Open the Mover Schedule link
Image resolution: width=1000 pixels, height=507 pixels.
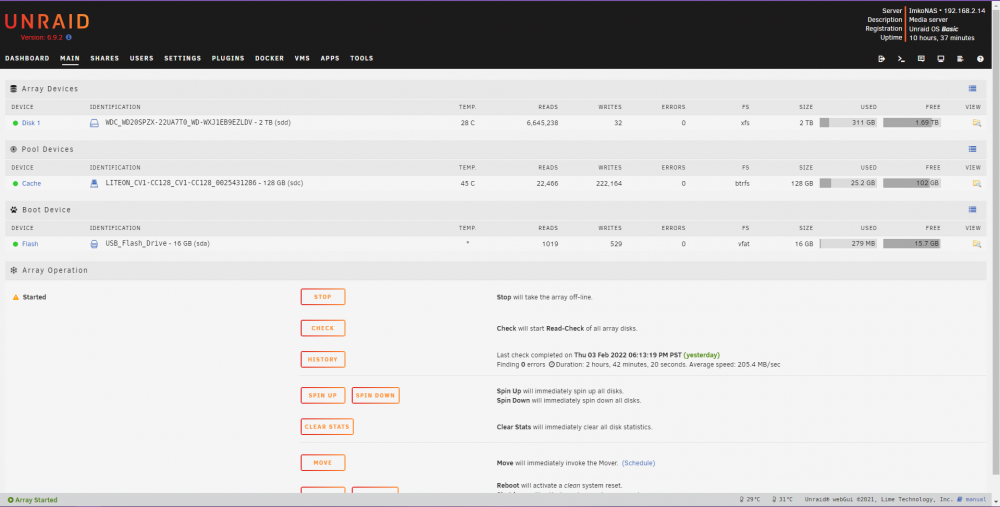point(638,463)
